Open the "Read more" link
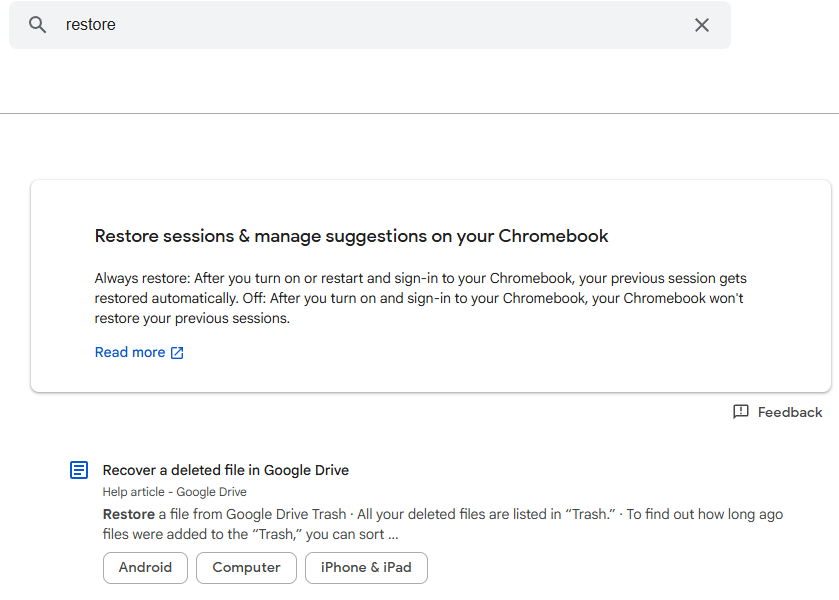Screen dimensions: 839x600 pyautogui.click(x=130, y=352)
